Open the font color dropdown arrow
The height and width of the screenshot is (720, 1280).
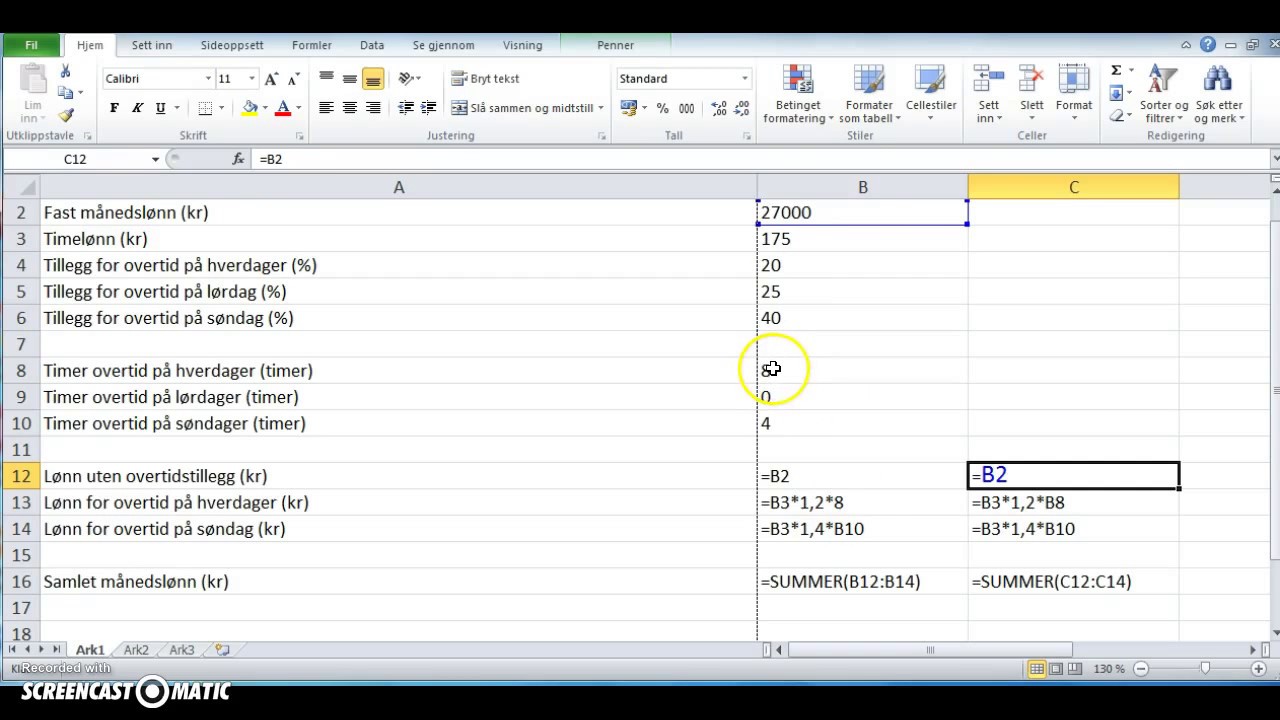click(299, 108)
